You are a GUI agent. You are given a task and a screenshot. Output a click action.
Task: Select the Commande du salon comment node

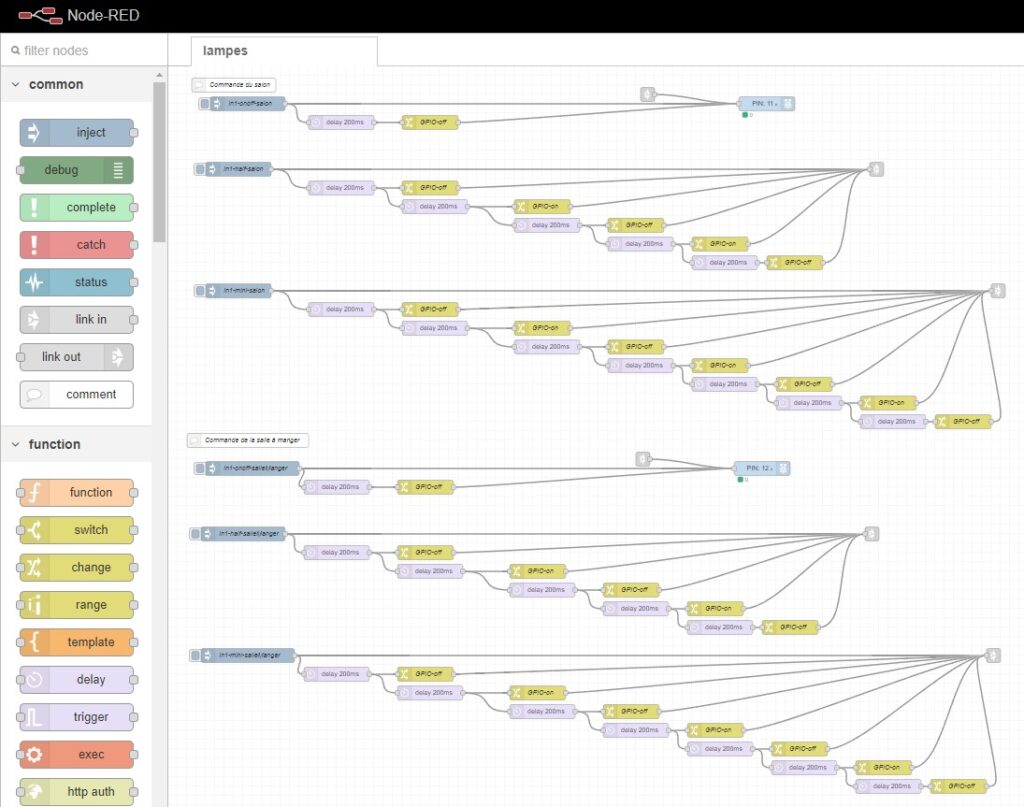(x=234, y=85)
